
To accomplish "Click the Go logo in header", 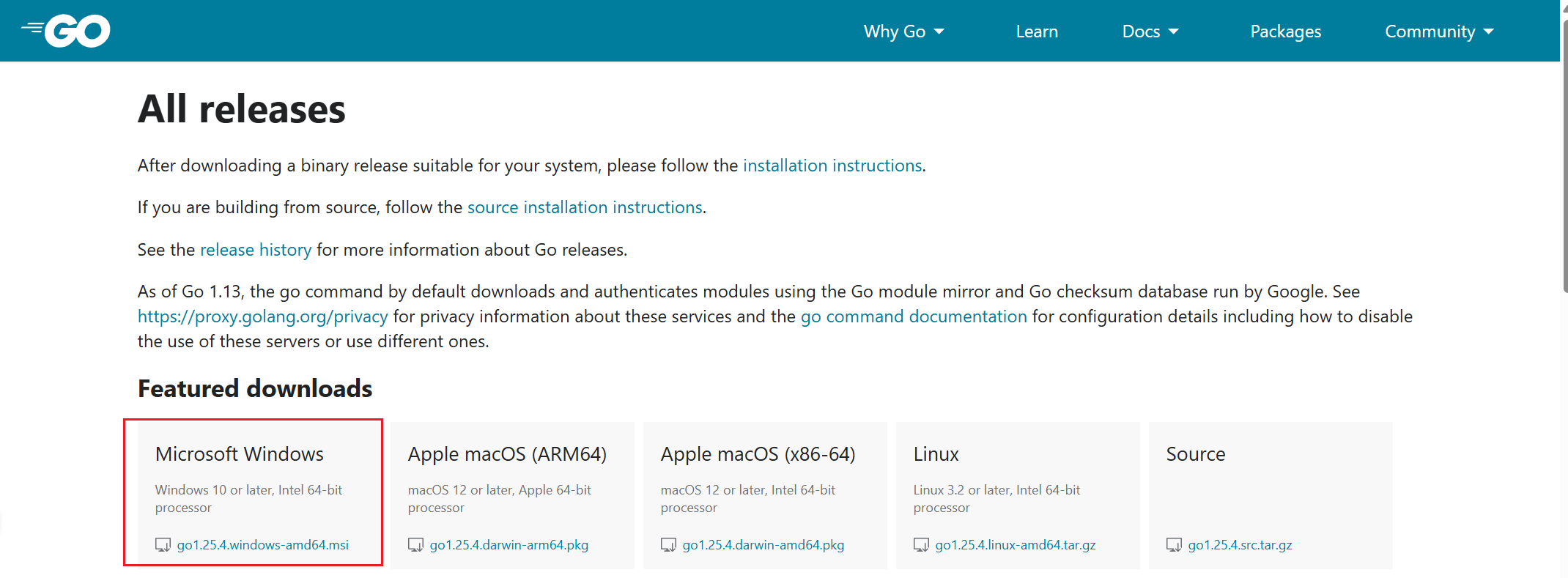I will 66,31.
